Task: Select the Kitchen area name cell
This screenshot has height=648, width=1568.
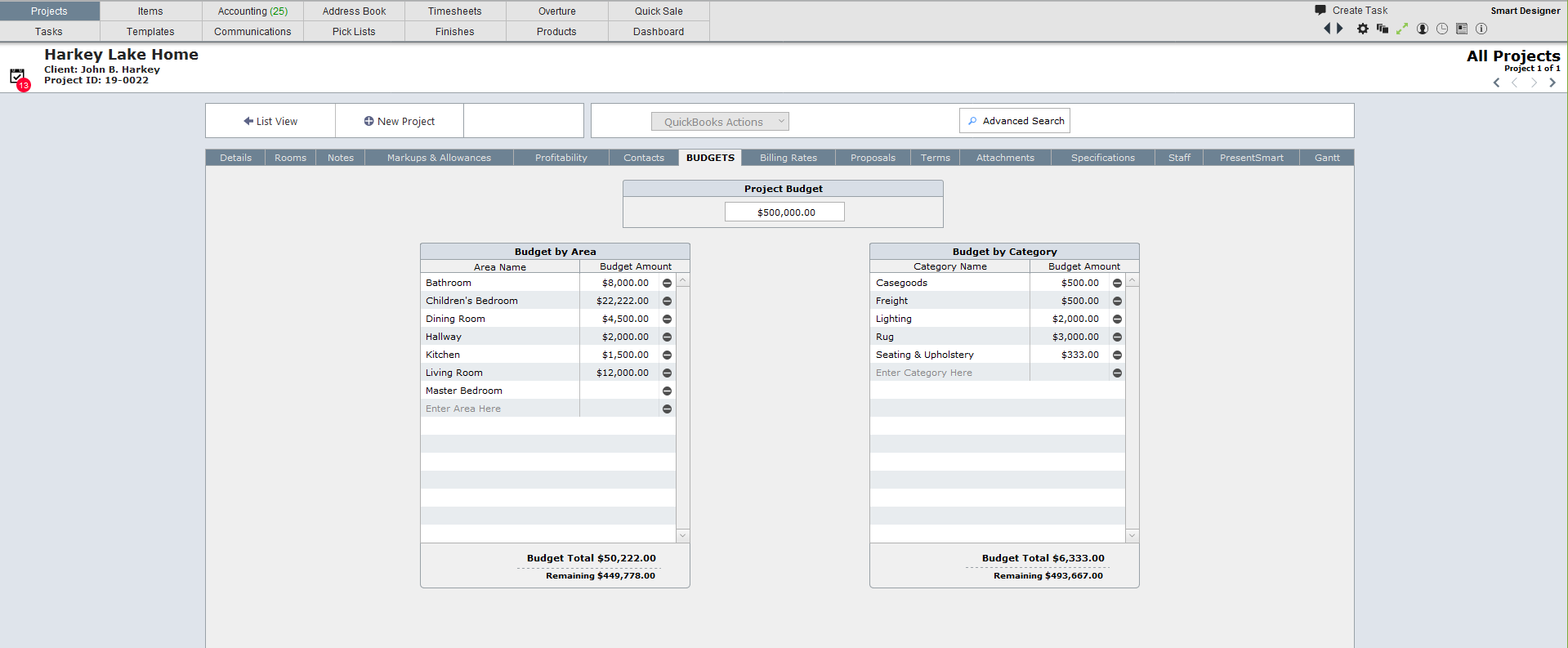Action: (500, 355)
